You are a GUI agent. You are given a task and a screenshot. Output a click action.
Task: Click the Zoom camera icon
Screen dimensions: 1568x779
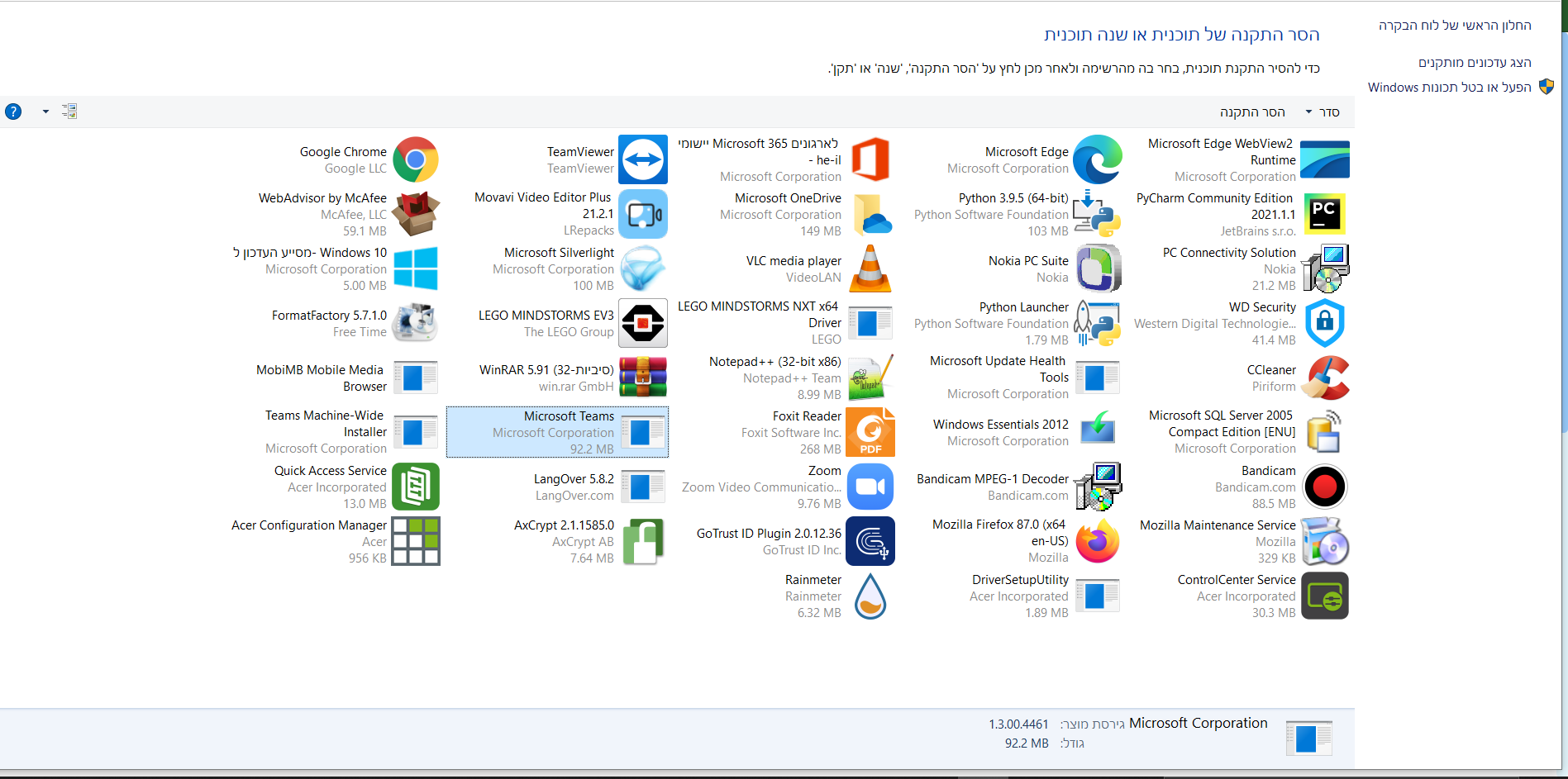[x=870, y=487]
